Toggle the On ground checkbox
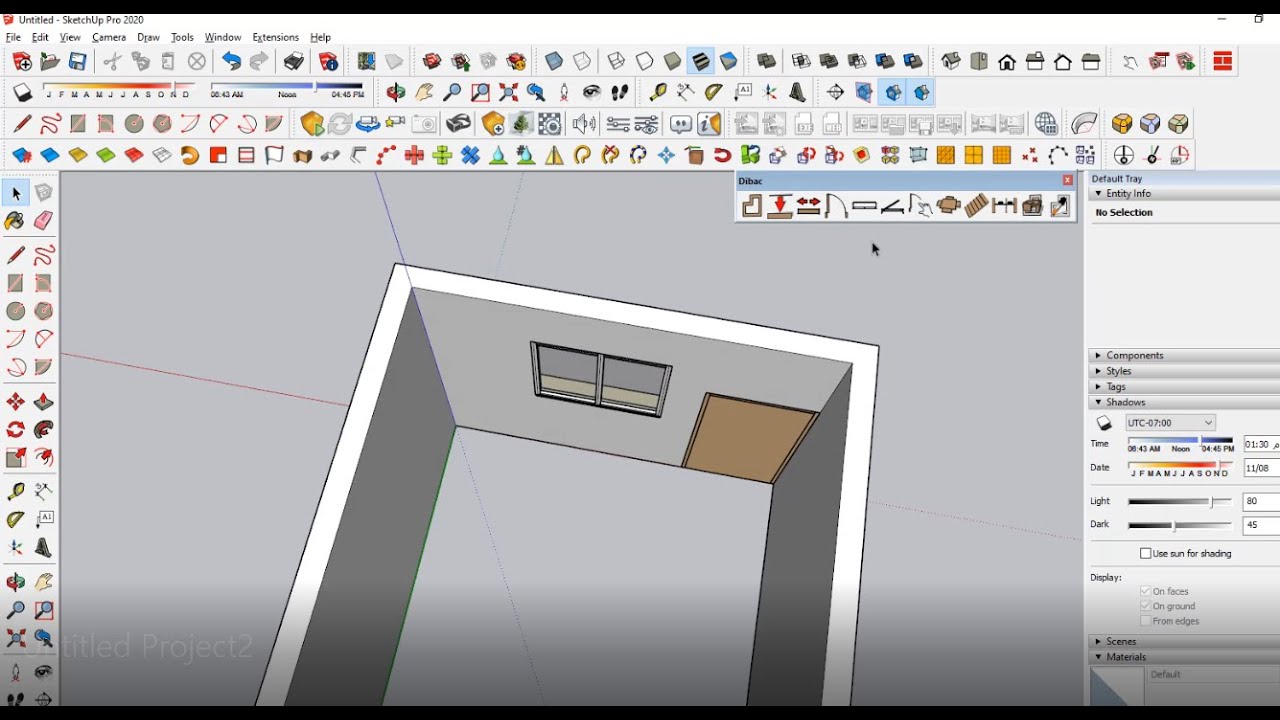 pyautogui.click(x=1146, y=606)
